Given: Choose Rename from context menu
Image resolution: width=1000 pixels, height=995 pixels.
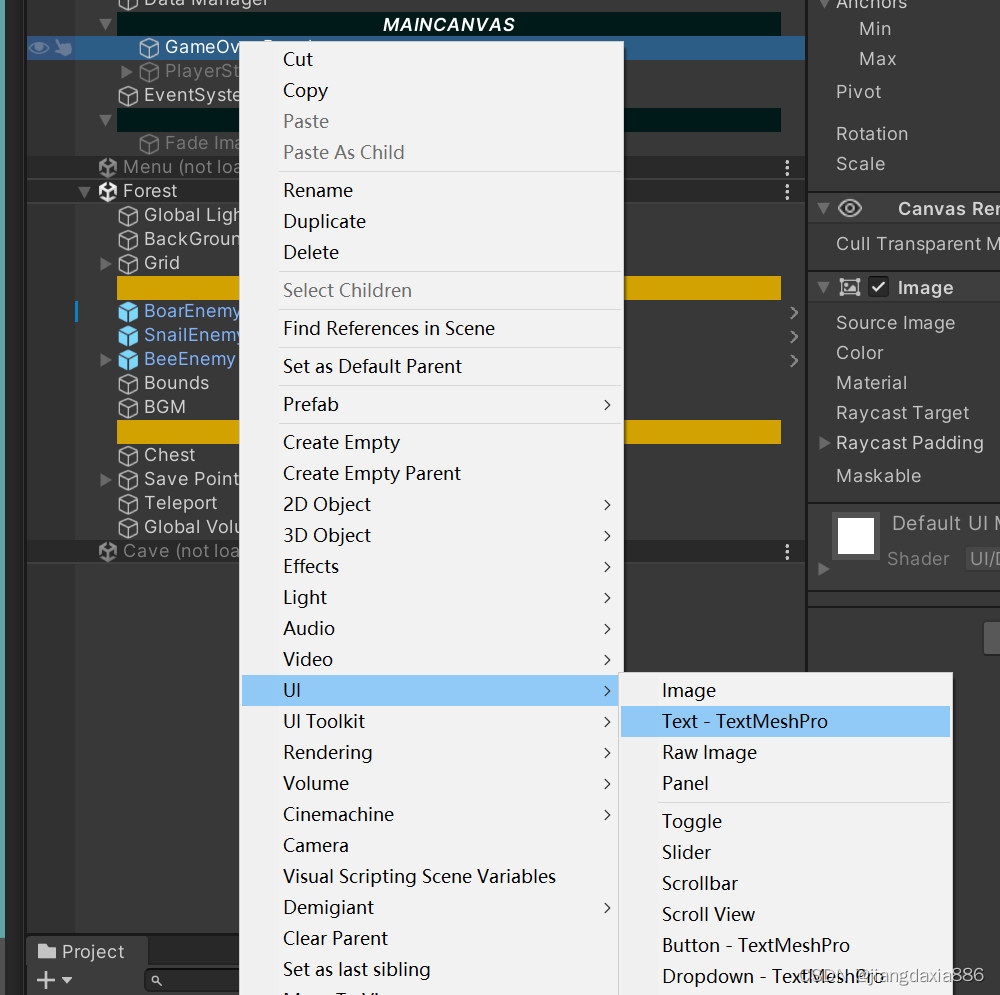Looking at the screenshot, I should (431, 191).
